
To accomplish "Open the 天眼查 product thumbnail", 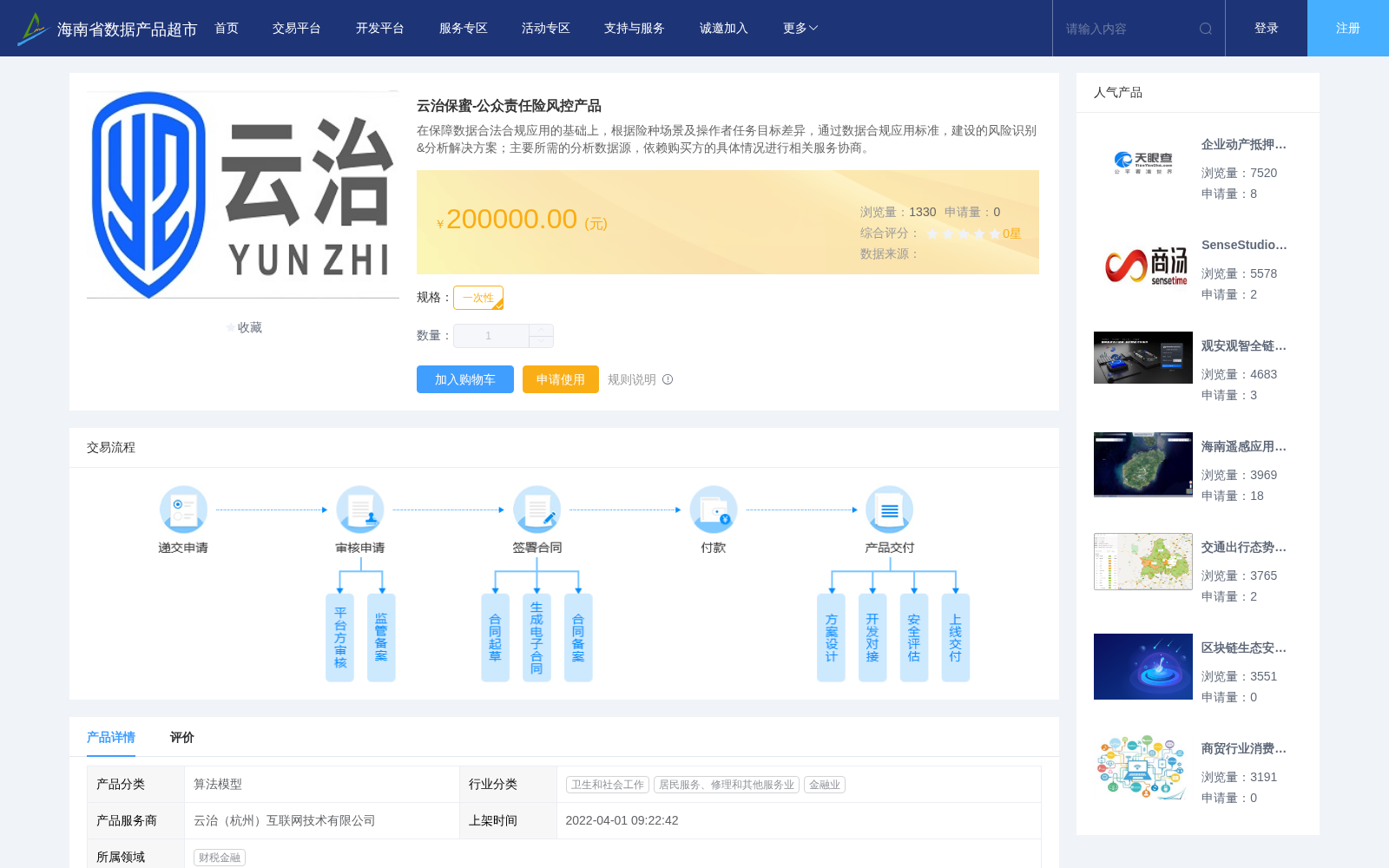I will (x=1143, y=162).
